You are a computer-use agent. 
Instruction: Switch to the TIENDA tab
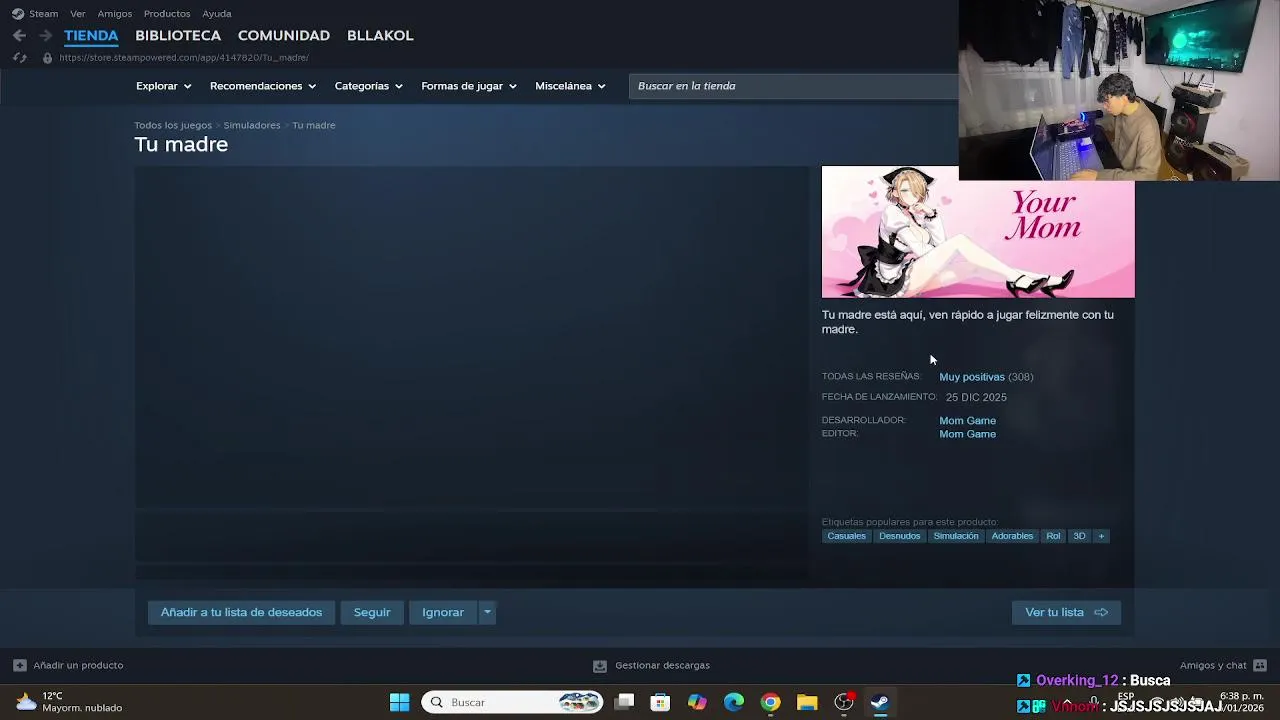click(x=91, y=35)
